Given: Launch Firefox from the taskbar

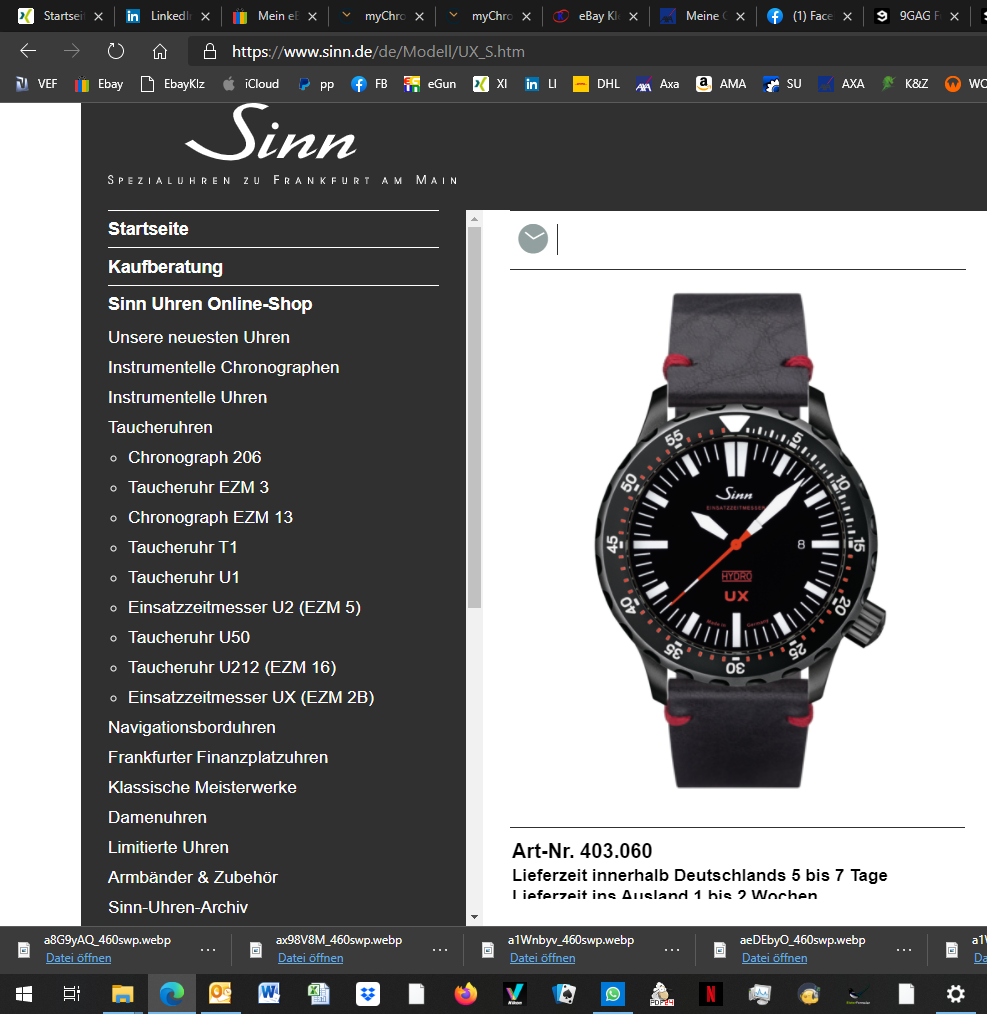Looking at the screenshot, I should [x=466, y=994].
